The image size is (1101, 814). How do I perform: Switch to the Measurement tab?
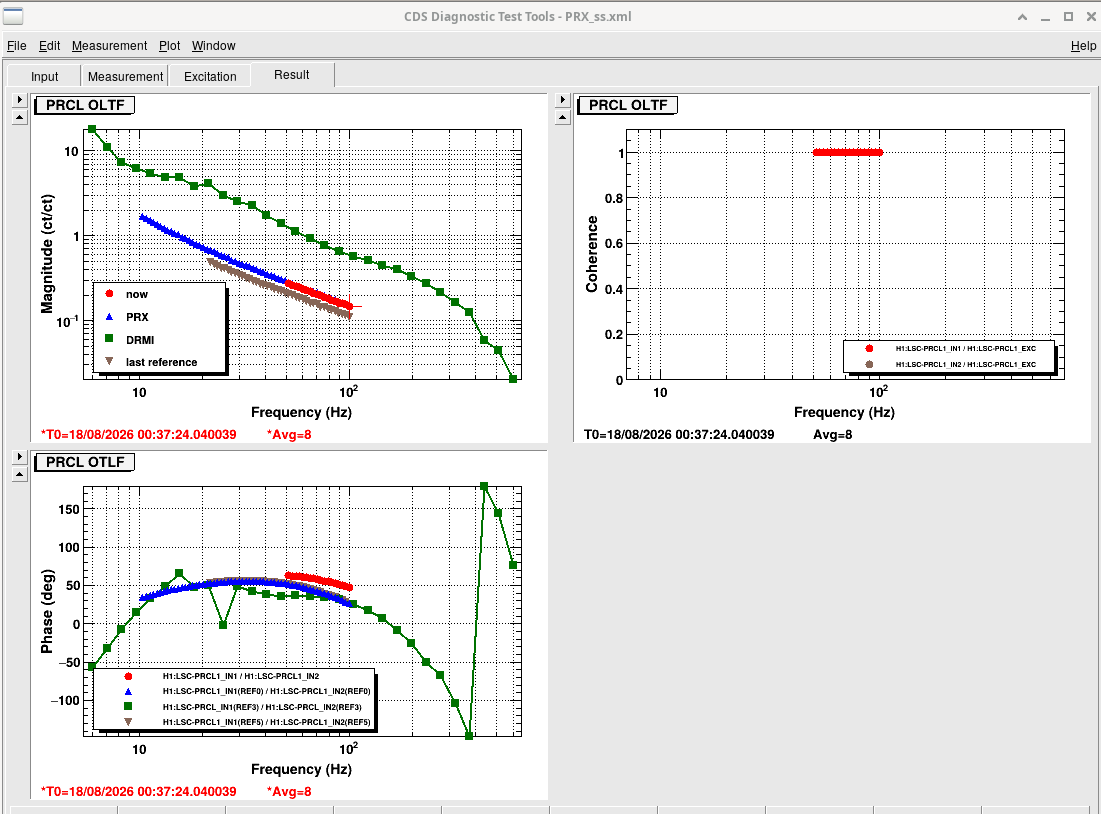(125, 77)
